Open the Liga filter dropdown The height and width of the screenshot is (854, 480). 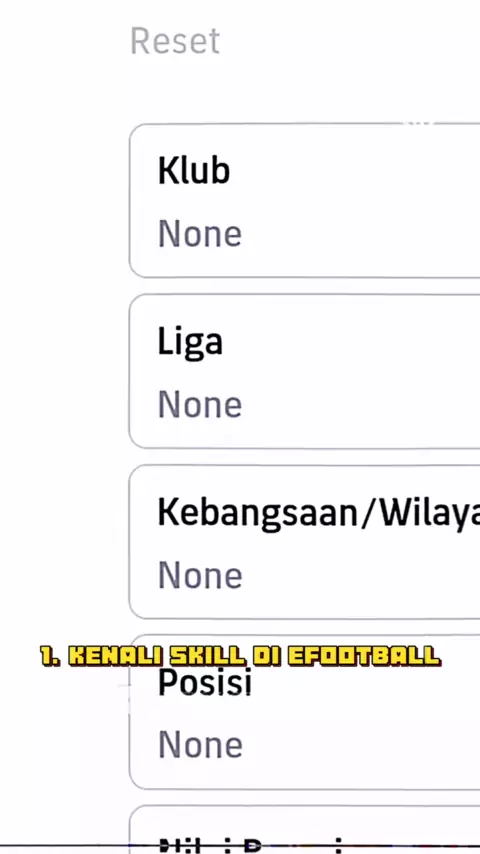pyautogui.click(x=305, y=371)
